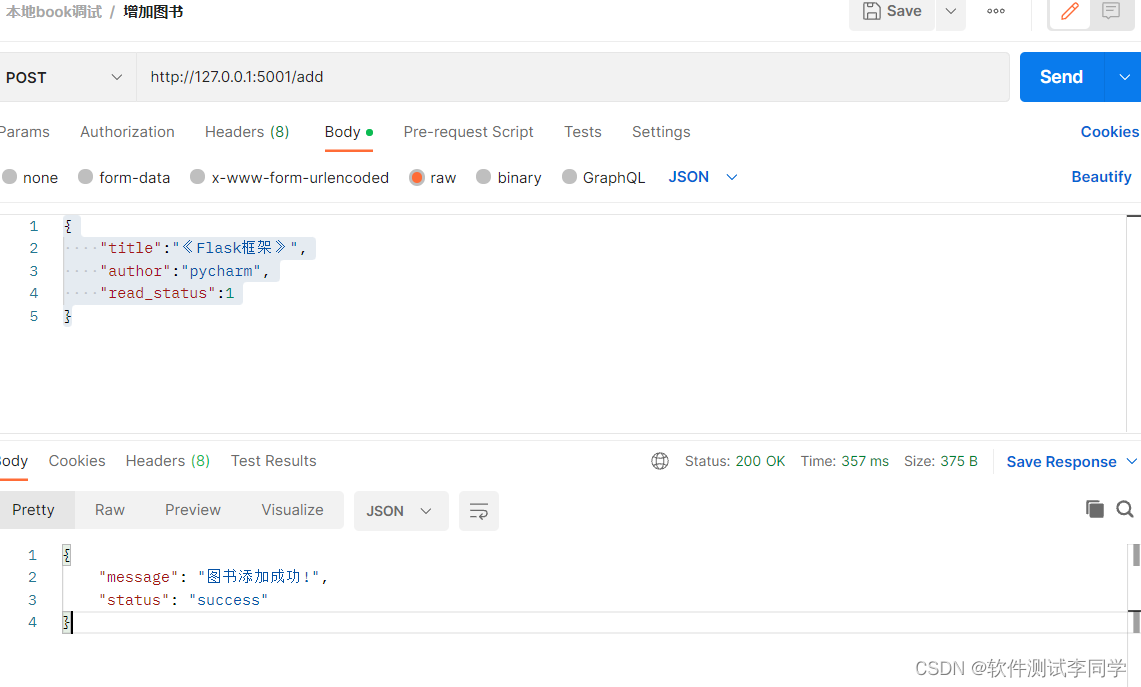1141x687 pixels.
Task: Expand the Save options arrow
Action: tap(950, 11)
